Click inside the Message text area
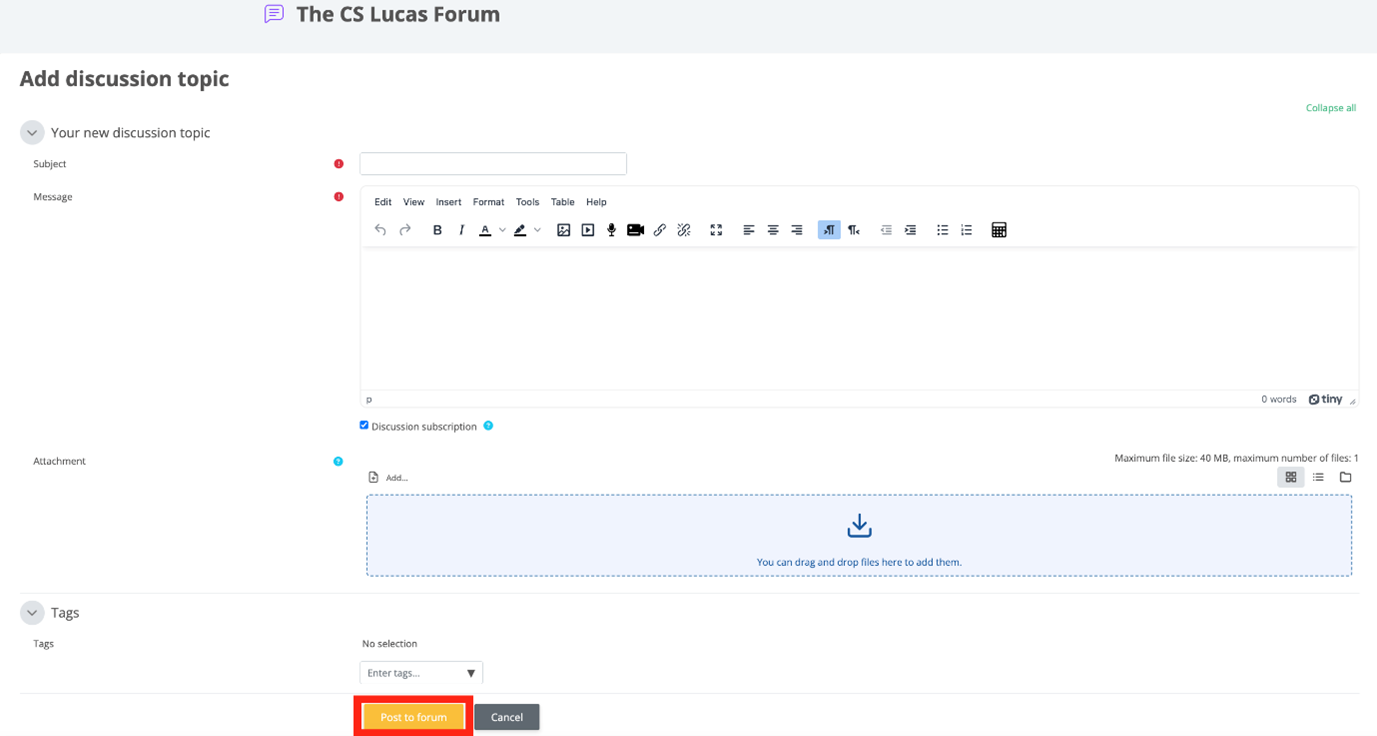The width and height of the screenshot is (1377, 736). (x=859, y=318)
